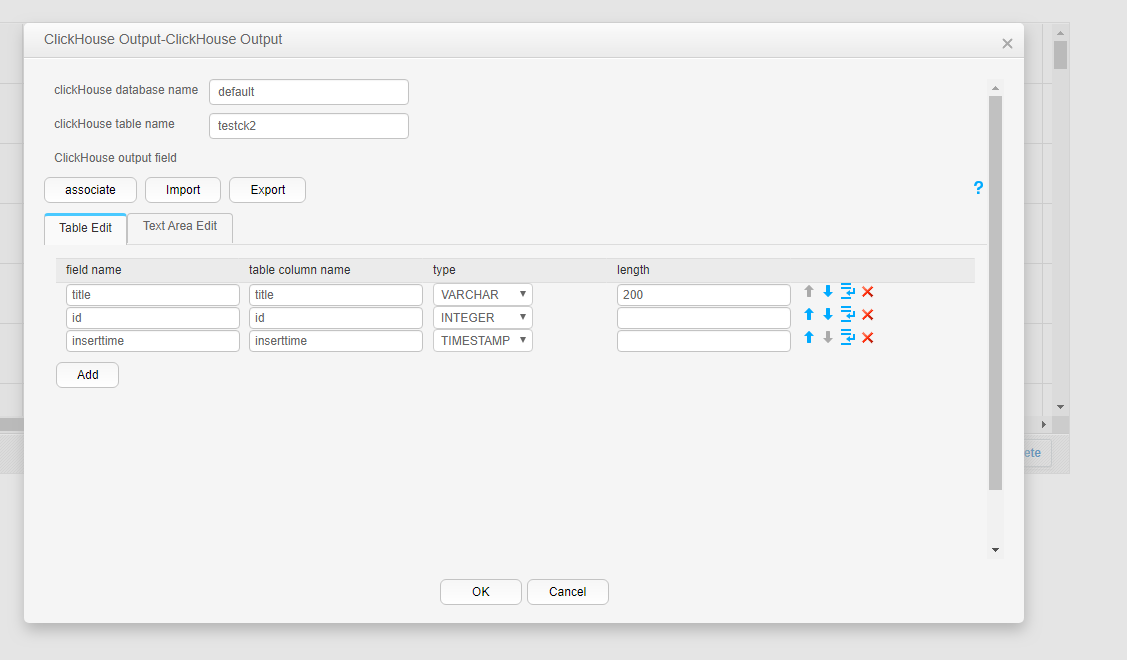Click the dialog title 'ClickHouse Output-ClickHouse Output'

(163, 40)
